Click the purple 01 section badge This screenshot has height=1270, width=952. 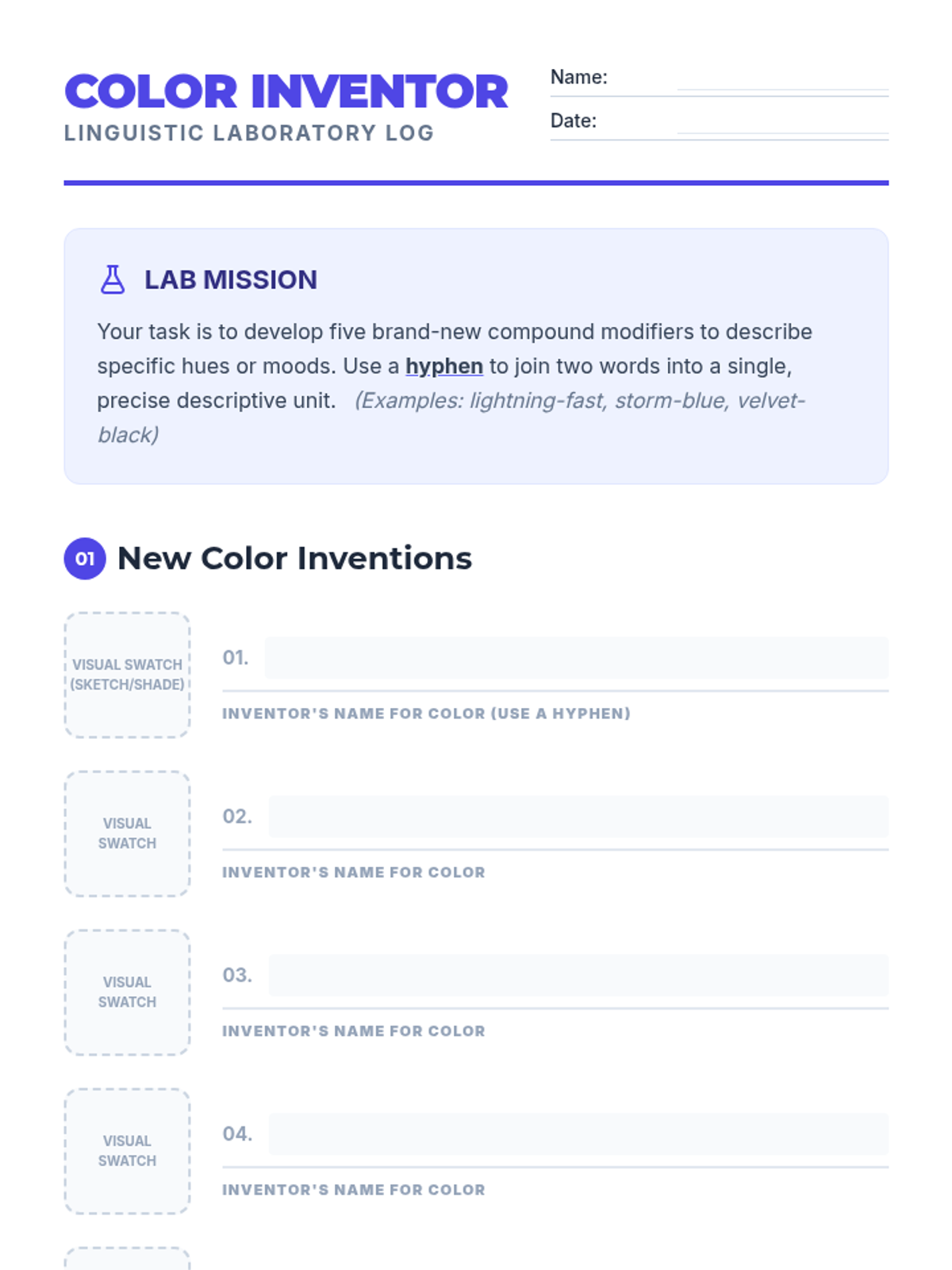[85, 559]
